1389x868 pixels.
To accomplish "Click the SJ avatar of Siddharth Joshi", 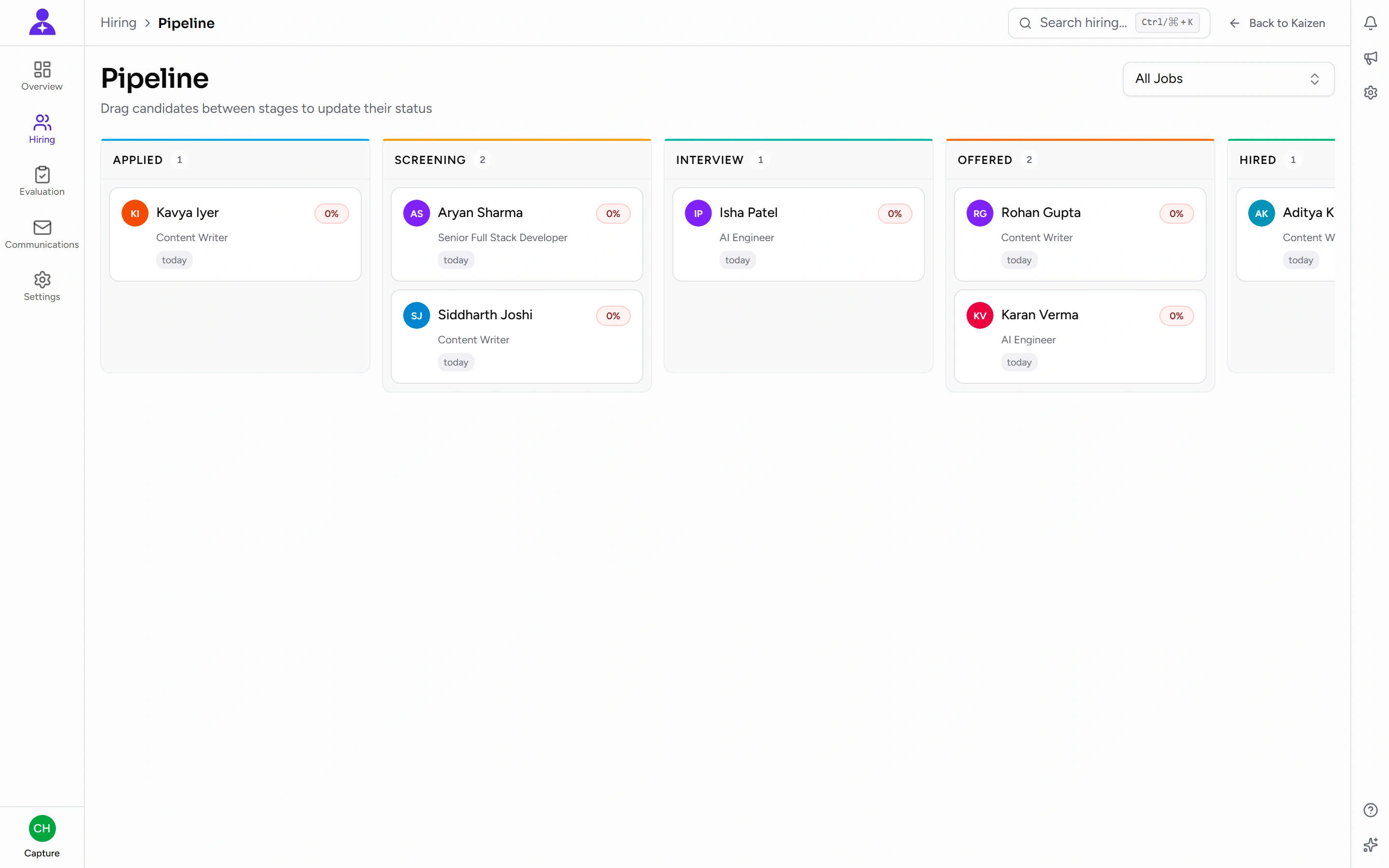I will click(417, 315).
